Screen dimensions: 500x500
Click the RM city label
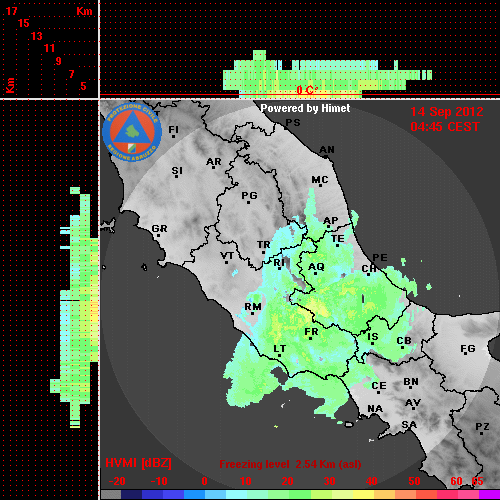tap(253, 307)
